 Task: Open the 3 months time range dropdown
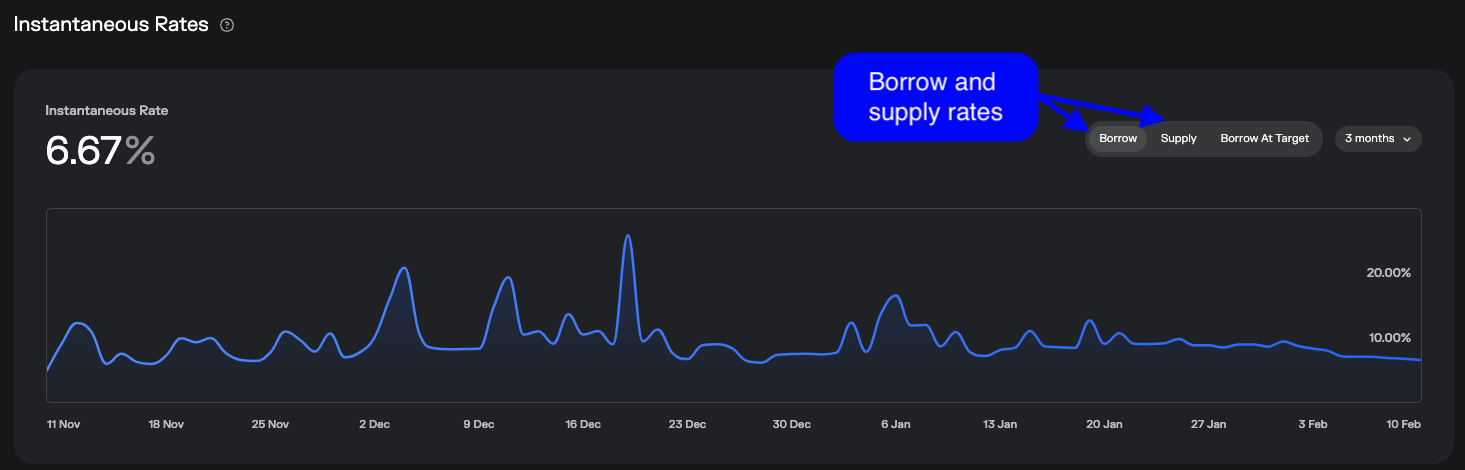pos(1377,139)
